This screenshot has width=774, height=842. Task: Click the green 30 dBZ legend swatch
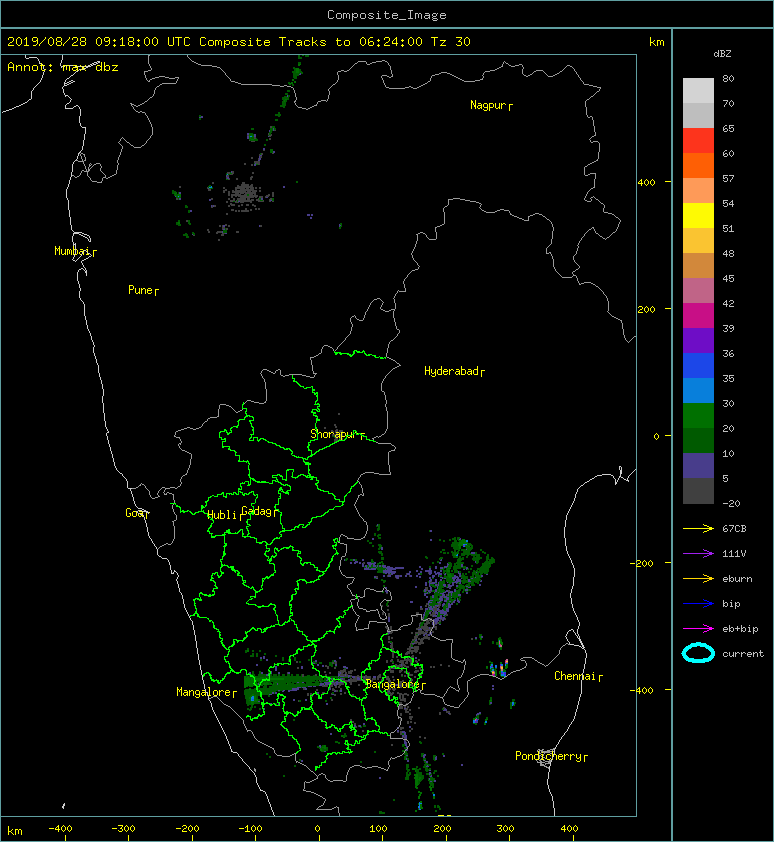click(698, 416)
